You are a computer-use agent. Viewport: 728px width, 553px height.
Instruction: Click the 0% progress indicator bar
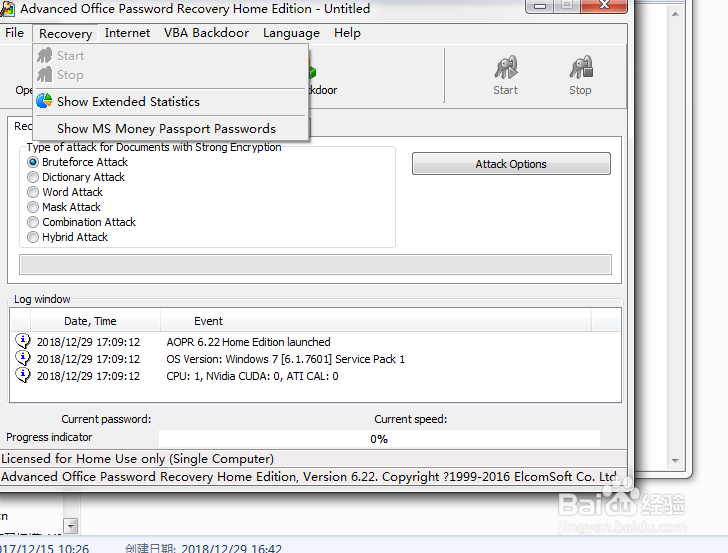click(x=379, y=439)
